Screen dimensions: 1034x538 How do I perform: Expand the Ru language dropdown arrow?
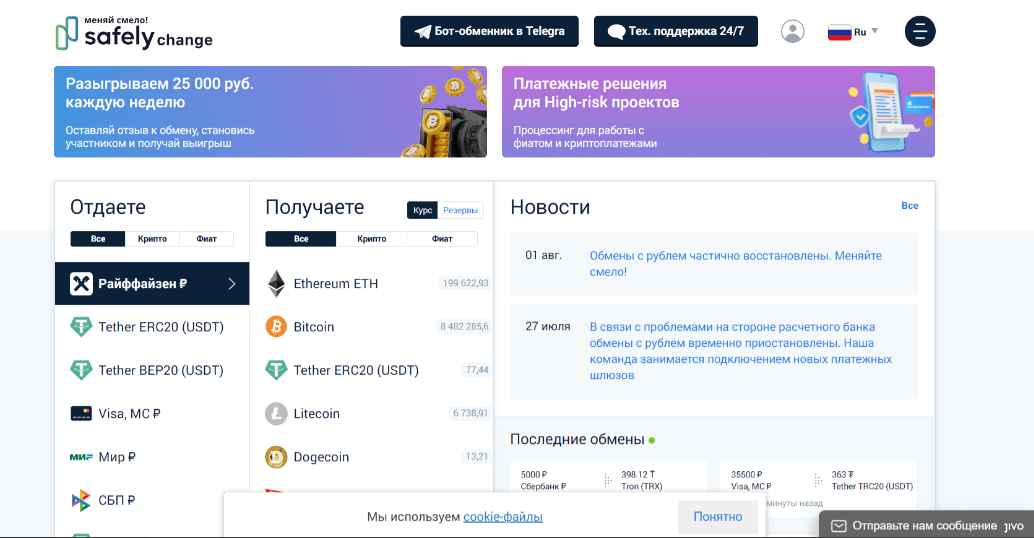tap(874, 31)
